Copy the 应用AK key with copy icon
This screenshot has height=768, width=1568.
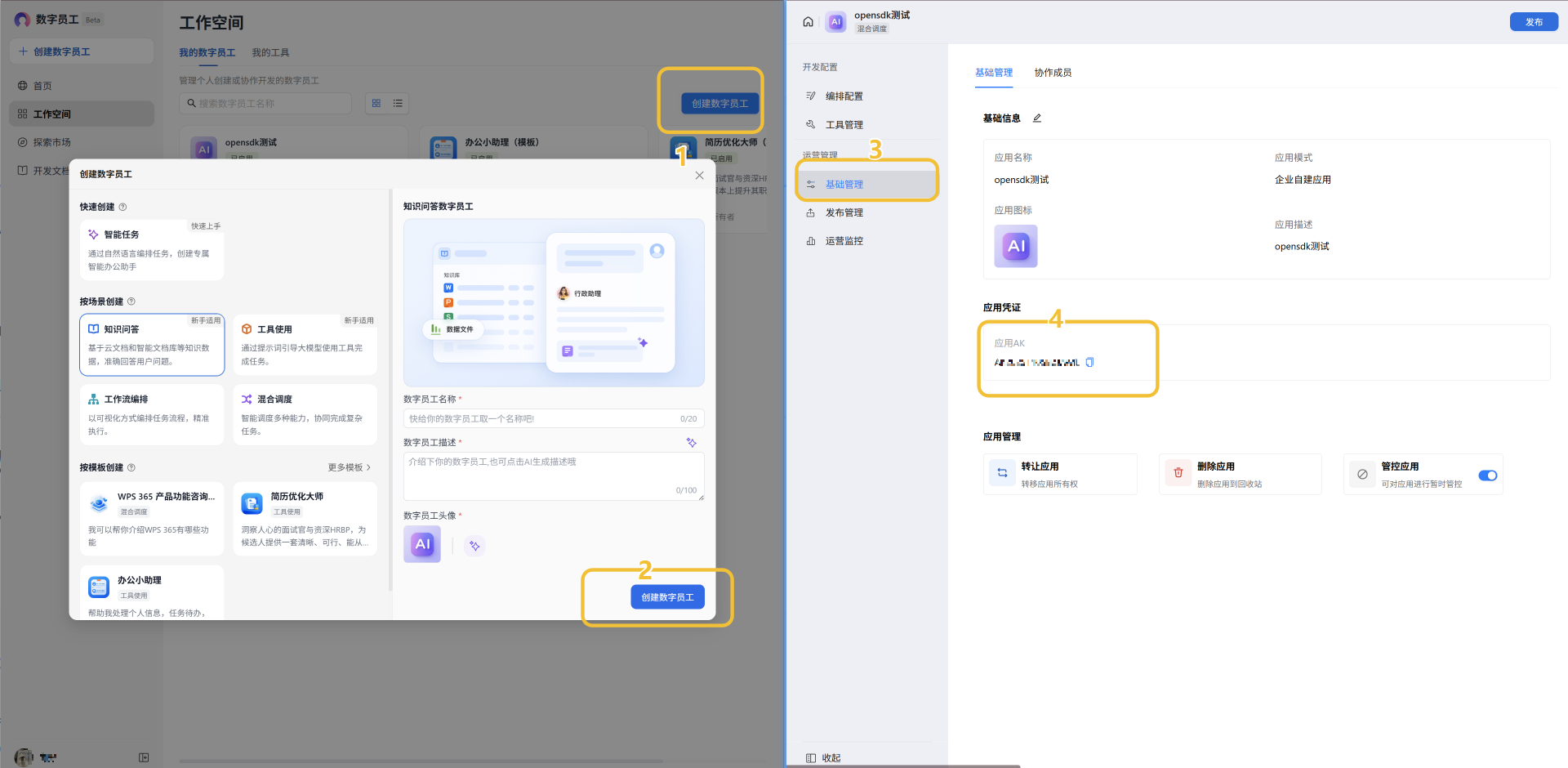tap(1089, 363)
